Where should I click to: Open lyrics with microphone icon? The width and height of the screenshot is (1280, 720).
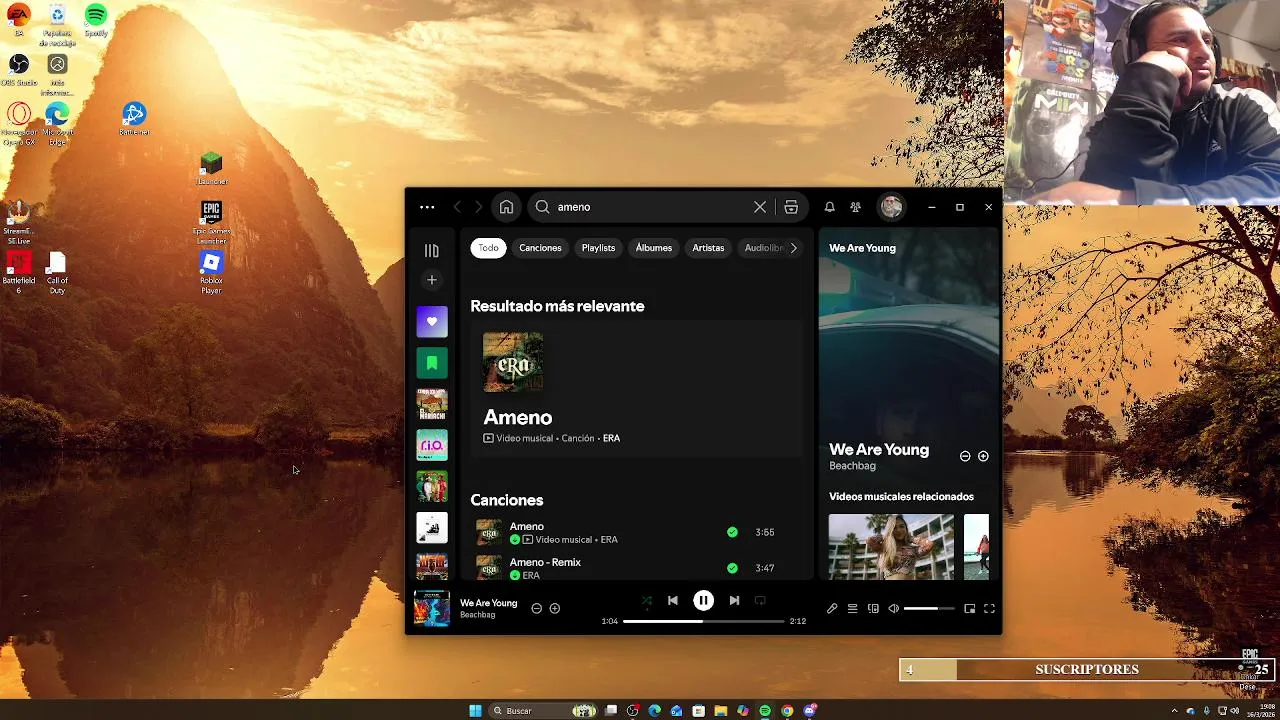coord(832,608)
